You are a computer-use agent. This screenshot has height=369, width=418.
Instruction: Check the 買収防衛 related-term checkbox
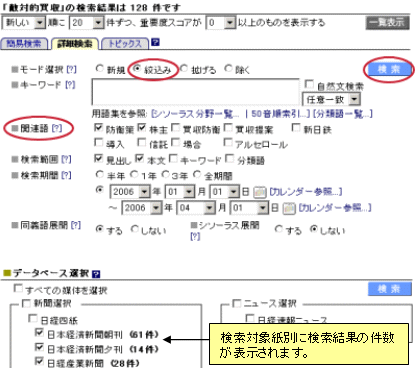176,128
